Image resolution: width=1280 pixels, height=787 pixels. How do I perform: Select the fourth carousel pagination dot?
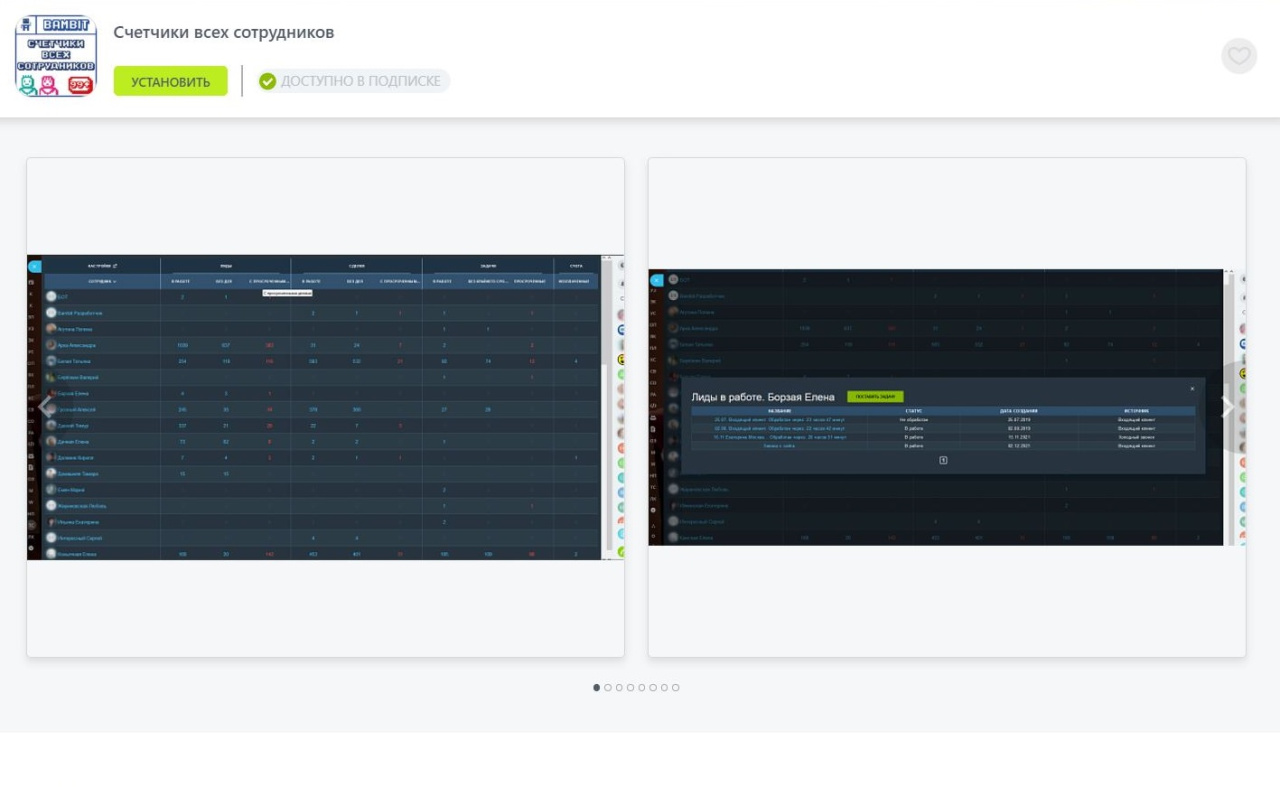(631, 688)
